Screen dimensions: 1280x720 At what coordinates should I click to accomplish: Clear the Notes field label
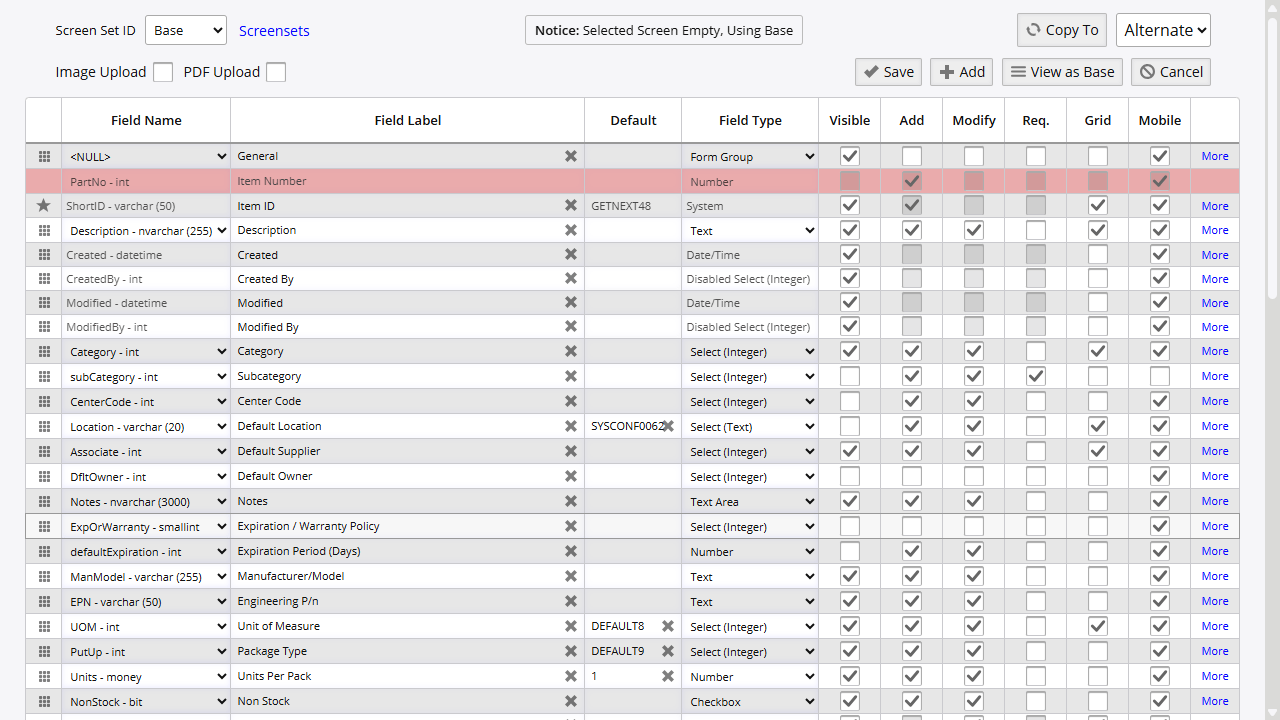570,502
